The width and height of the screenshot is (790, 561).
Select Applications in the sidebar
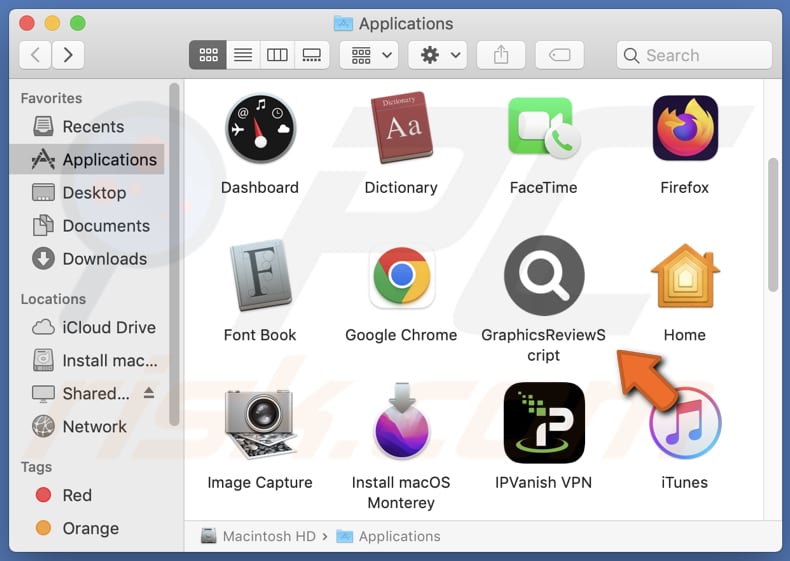[x=87, y=159]
